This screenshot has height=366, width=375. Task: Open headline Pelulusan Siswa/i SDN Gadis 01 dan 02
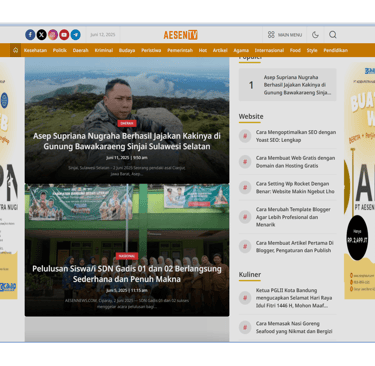pyautogui.click(x=127, y=274)
